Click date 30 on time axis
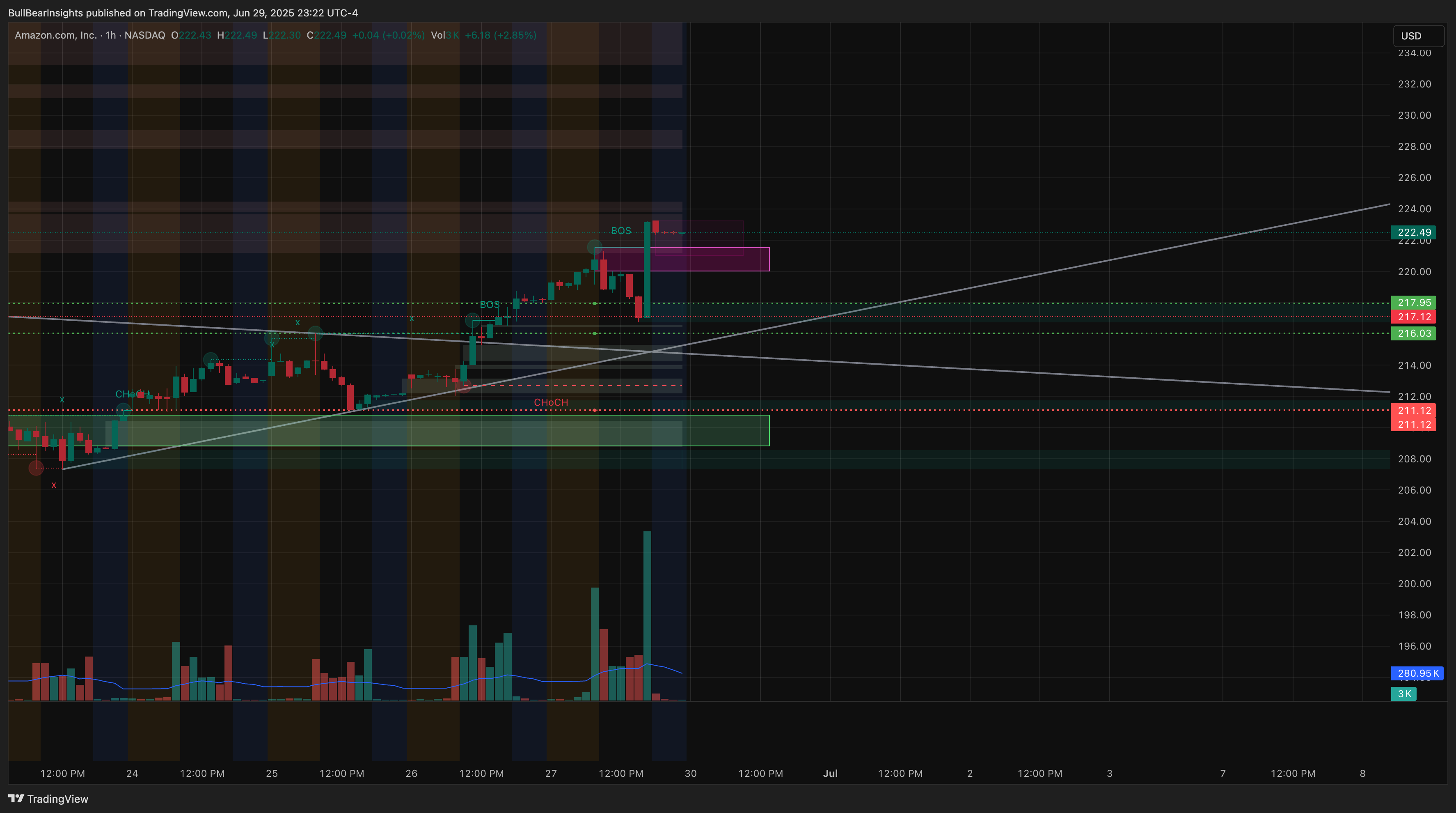This screenshot has width=1456, height=813. pyautogui.click(x=690, y=773)
